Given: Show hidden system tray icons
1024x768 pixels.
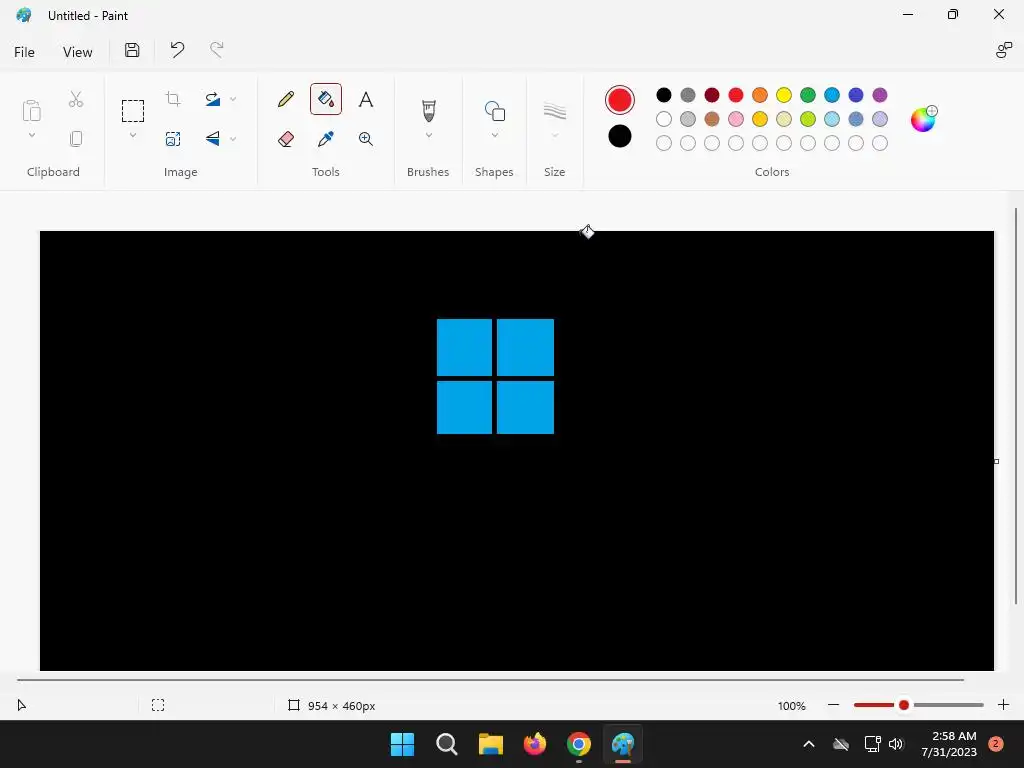Looking at the screenshot, I should point(808,744).
